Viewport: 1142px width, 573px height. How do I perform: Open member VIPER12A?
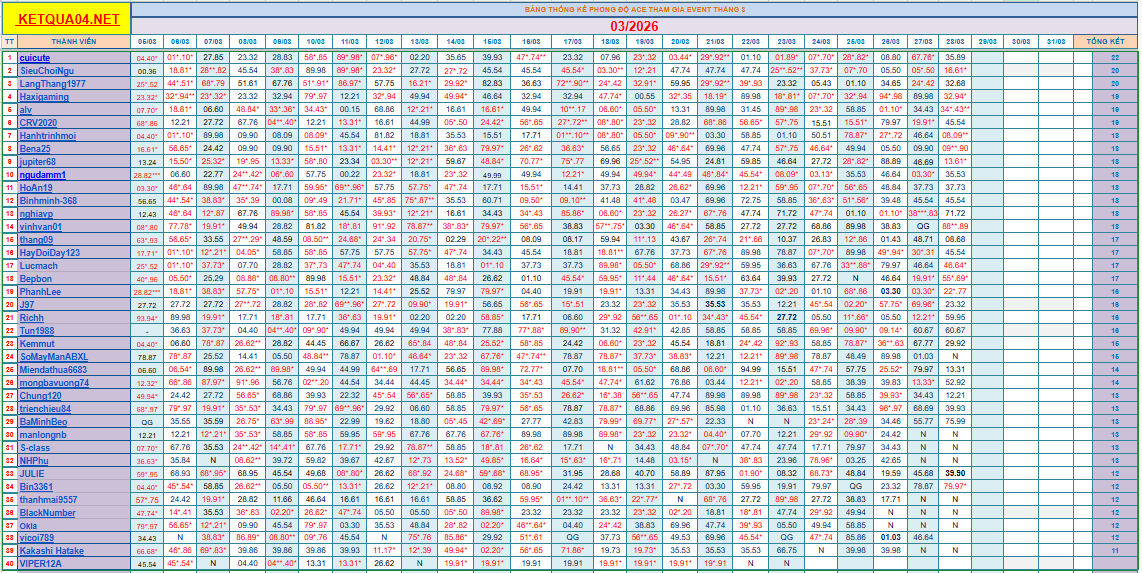coord(41,565)
